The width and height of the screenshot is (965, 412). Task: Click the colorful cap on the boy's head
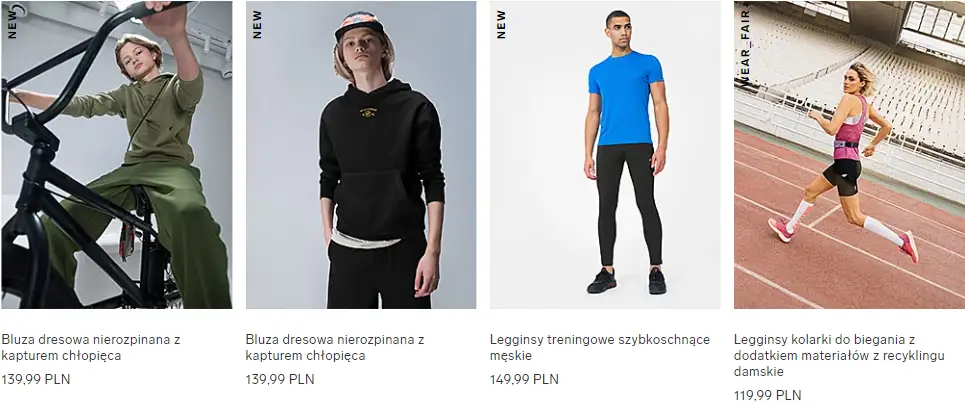(359, 26)
